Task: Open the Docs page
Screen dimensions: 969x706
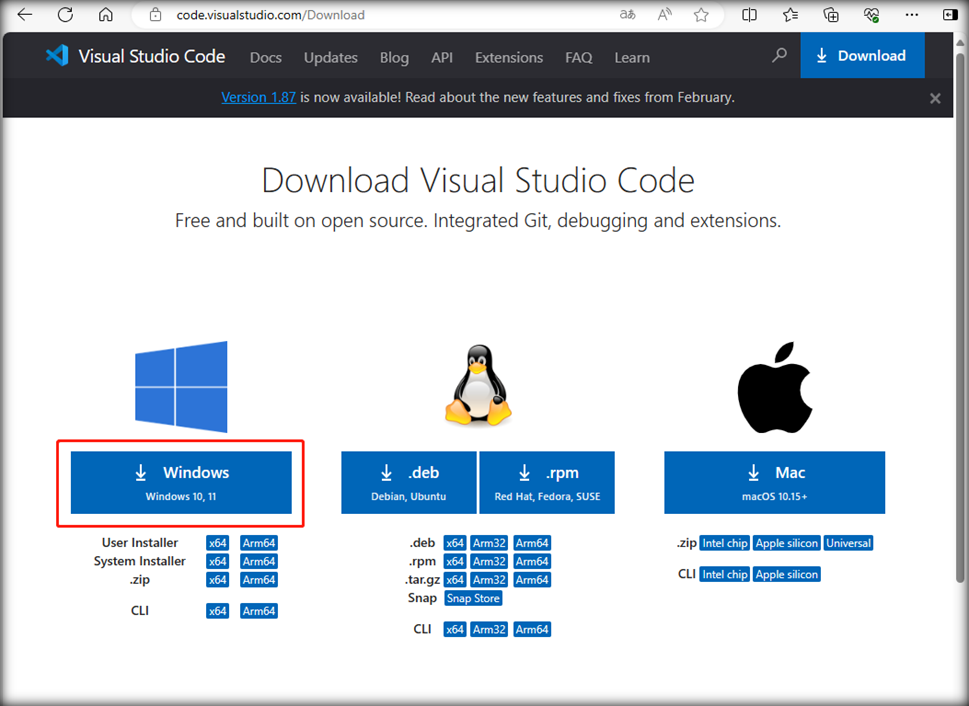Action: click(265, 57)
